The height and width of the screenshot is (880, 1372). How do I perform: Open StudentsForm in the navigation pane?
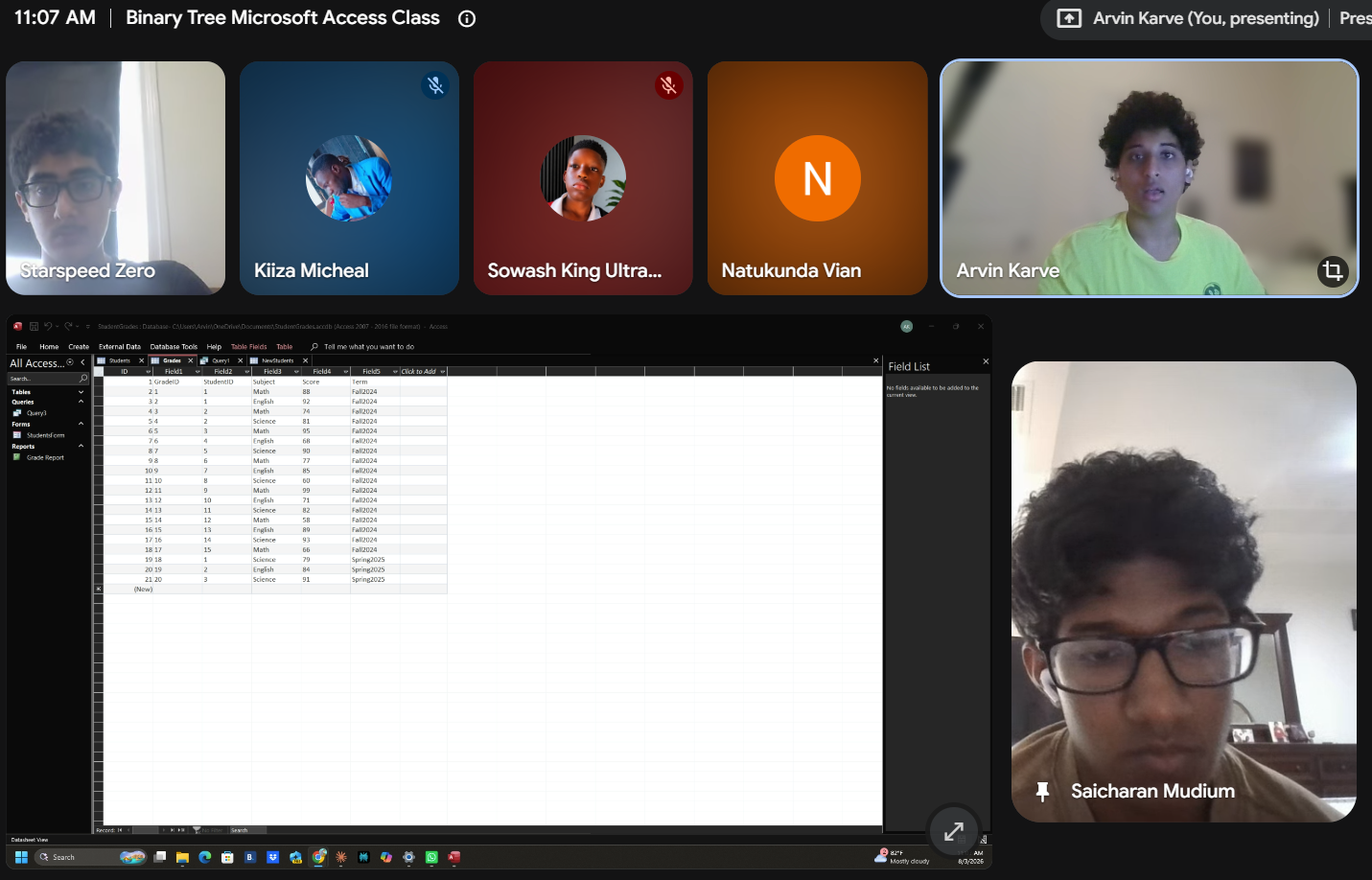coord(45,435)
